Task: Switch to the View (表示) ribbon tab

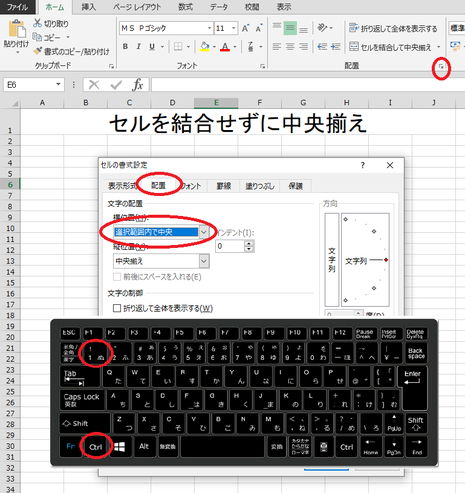Action: click(284, 7)
